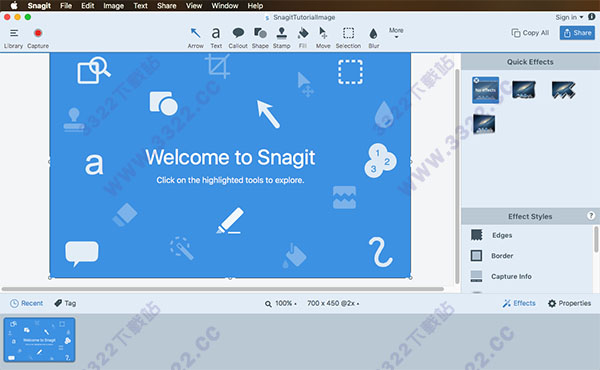Screen dimensions: 600x370
Task: Click the stamp icon on canvas
Action: [74, 120]
